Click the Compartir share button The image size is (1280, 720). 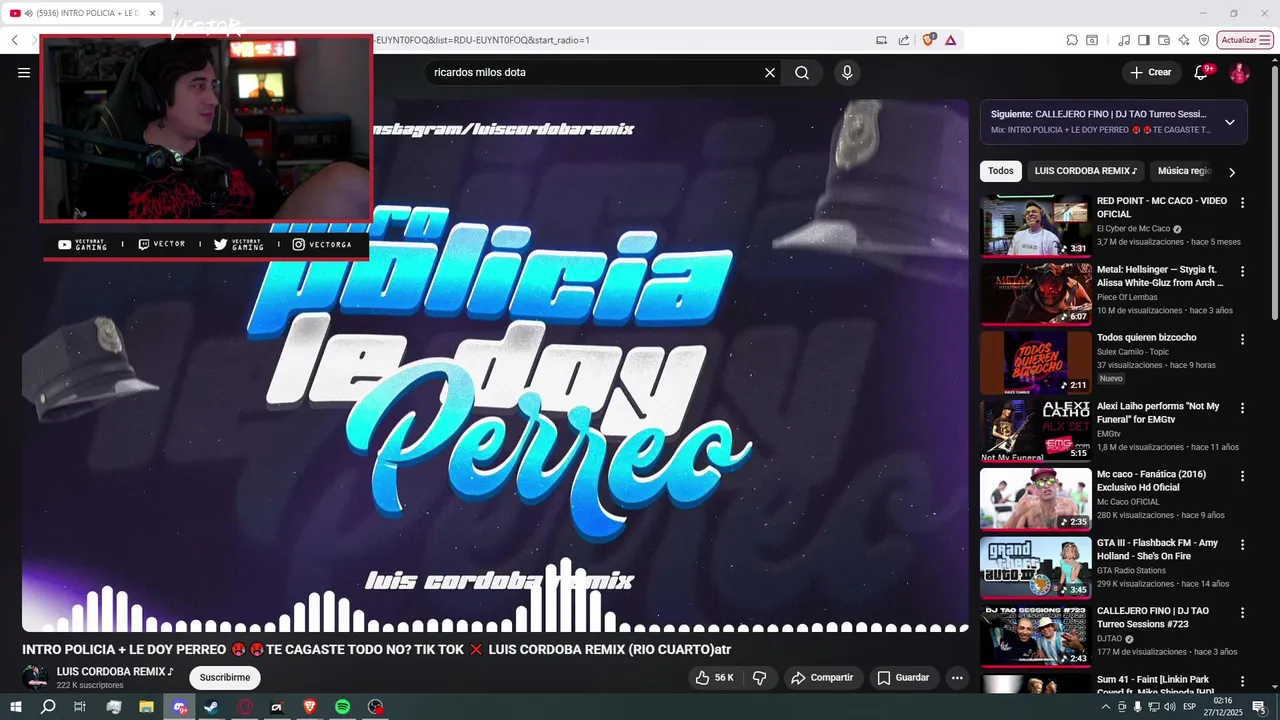[x=822, y=678]
